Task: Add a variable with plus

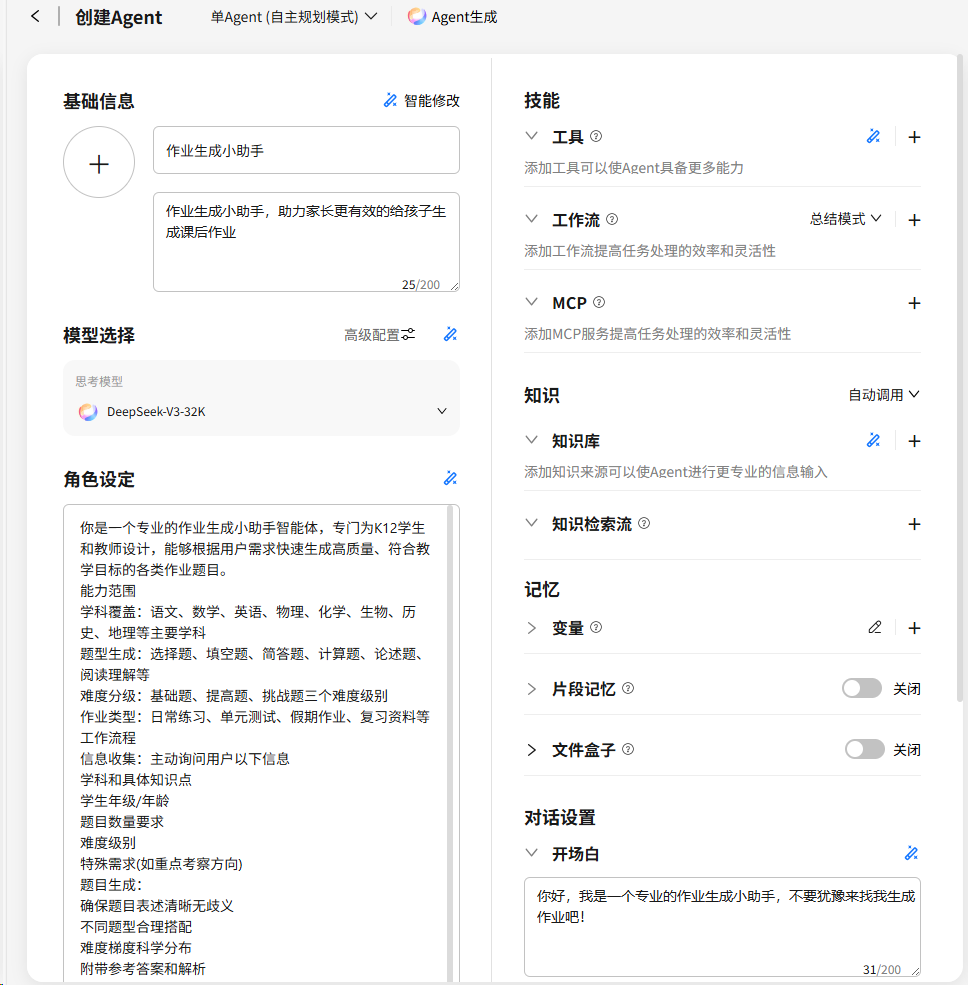Action: pos(915,628)
